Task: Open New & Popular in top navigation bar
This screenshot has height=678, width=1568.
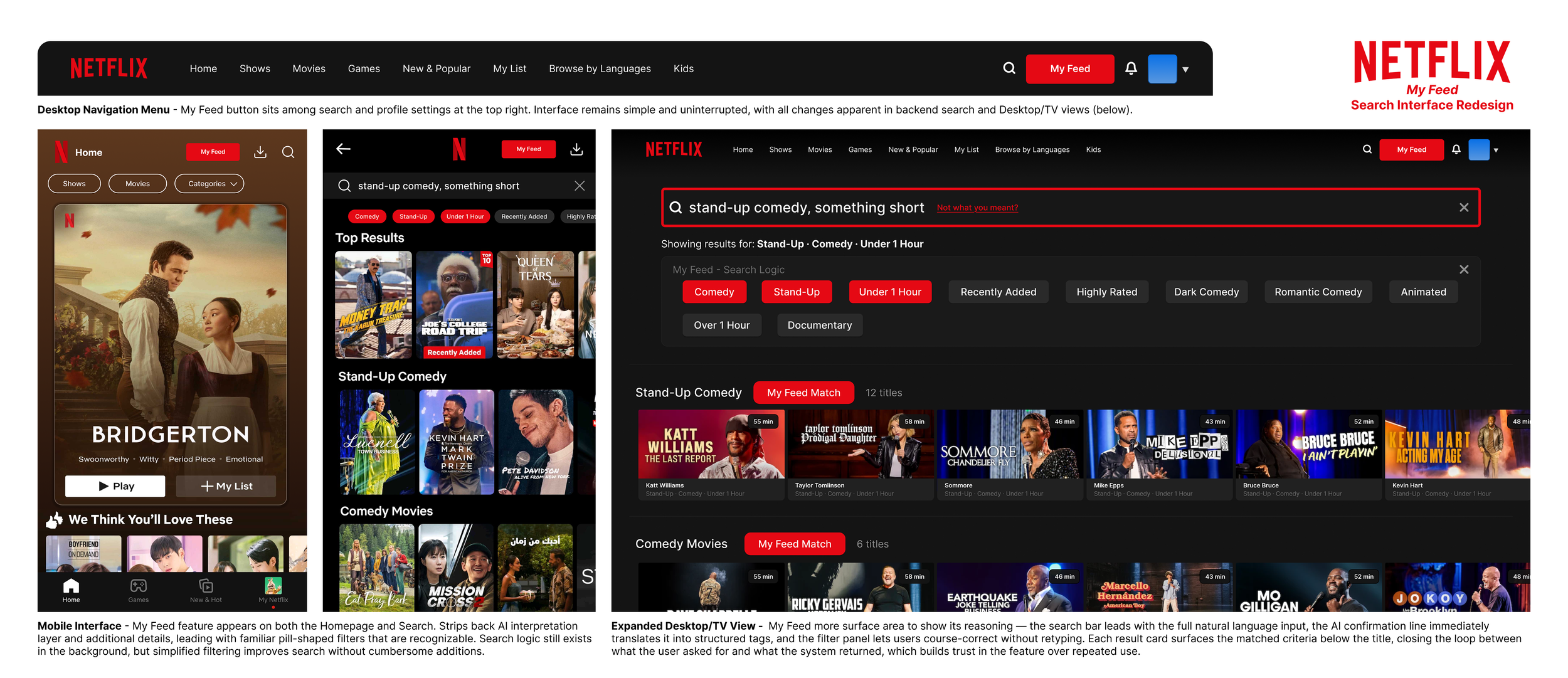Action: 437,68
